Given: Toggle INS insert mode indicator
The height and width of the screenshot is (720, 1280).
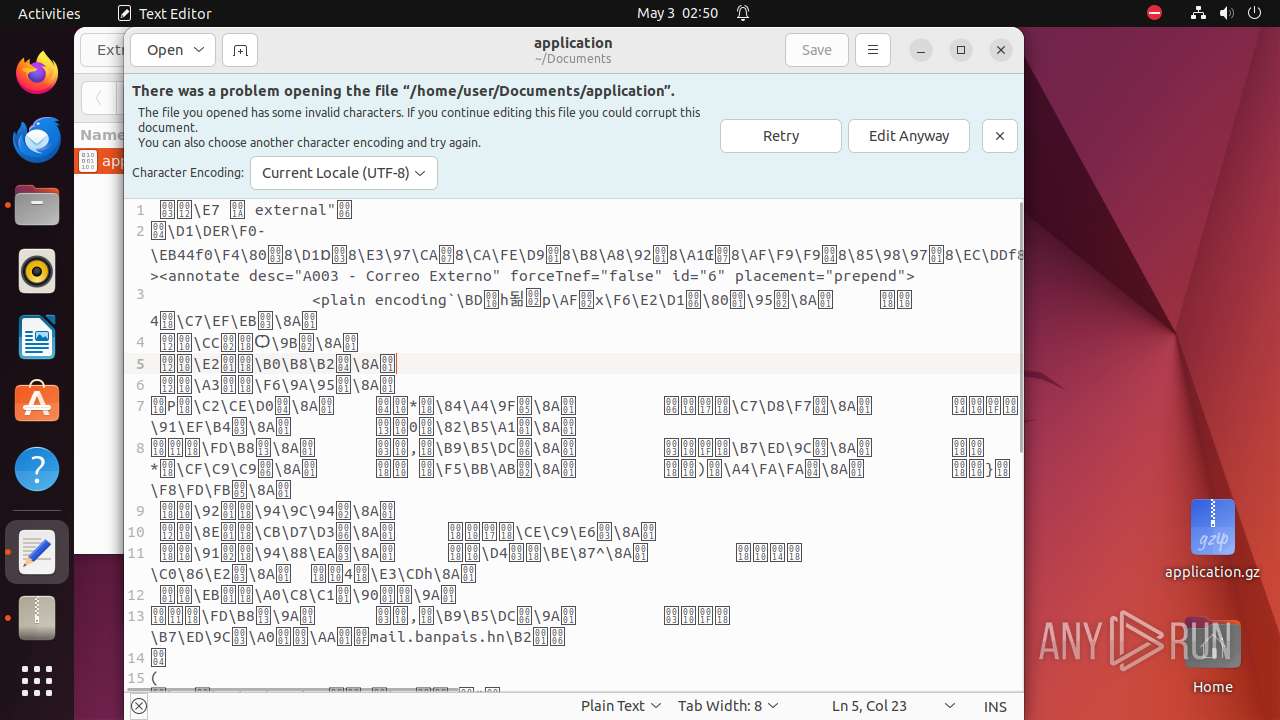Looking at the screenshot, I should click(x=995, y=706).
